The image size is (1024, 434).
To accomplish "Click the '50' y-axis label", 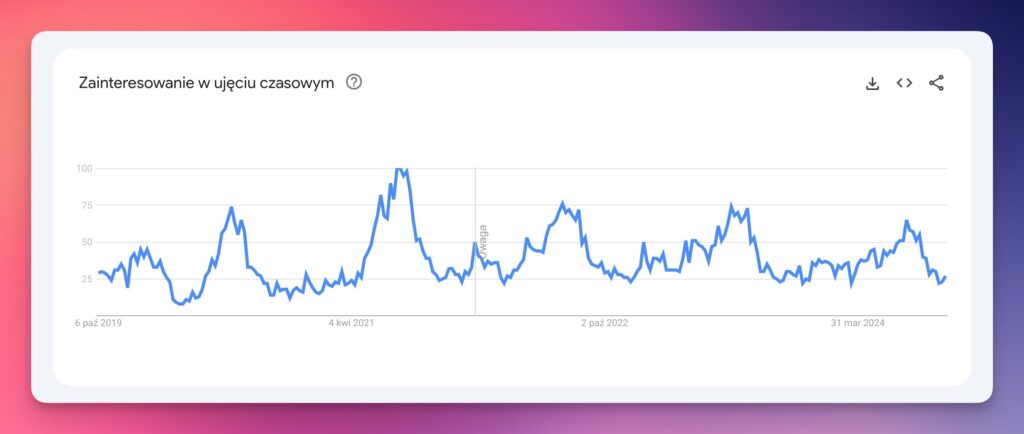I will tap(86, 242).
